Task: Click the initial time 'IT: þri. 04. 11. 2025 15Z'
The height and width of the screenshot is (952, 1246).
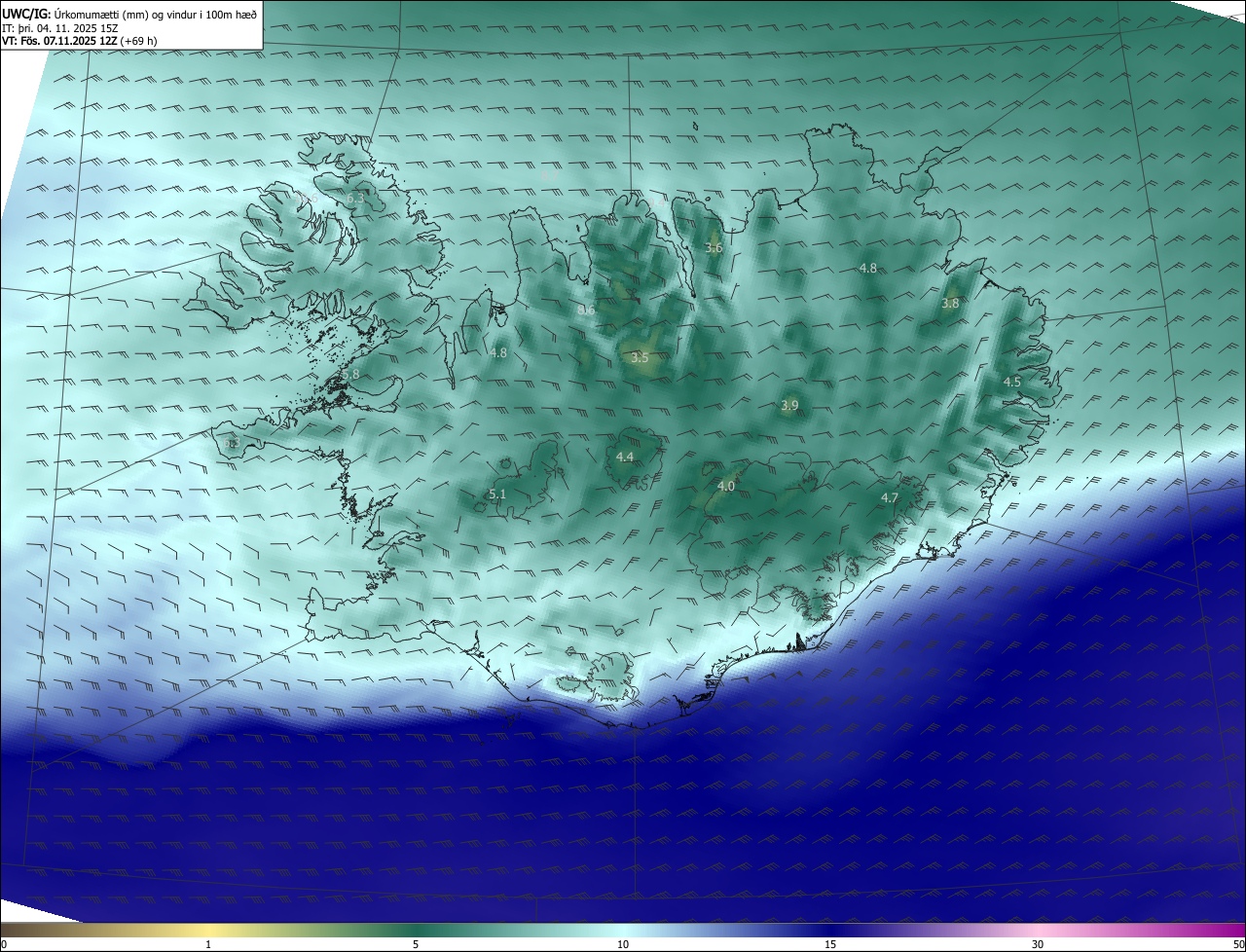Action: click(x=59, y=27)
